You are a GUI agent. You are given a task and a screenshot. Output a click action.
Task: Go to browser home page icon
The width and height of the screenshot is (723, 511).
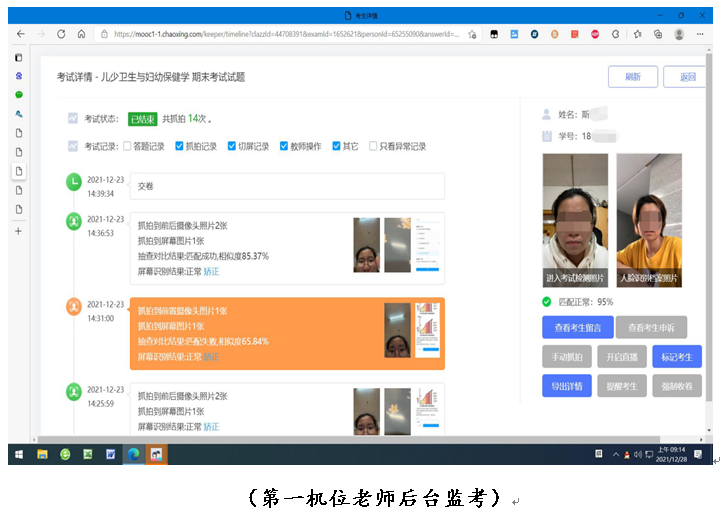coord(81,33)
